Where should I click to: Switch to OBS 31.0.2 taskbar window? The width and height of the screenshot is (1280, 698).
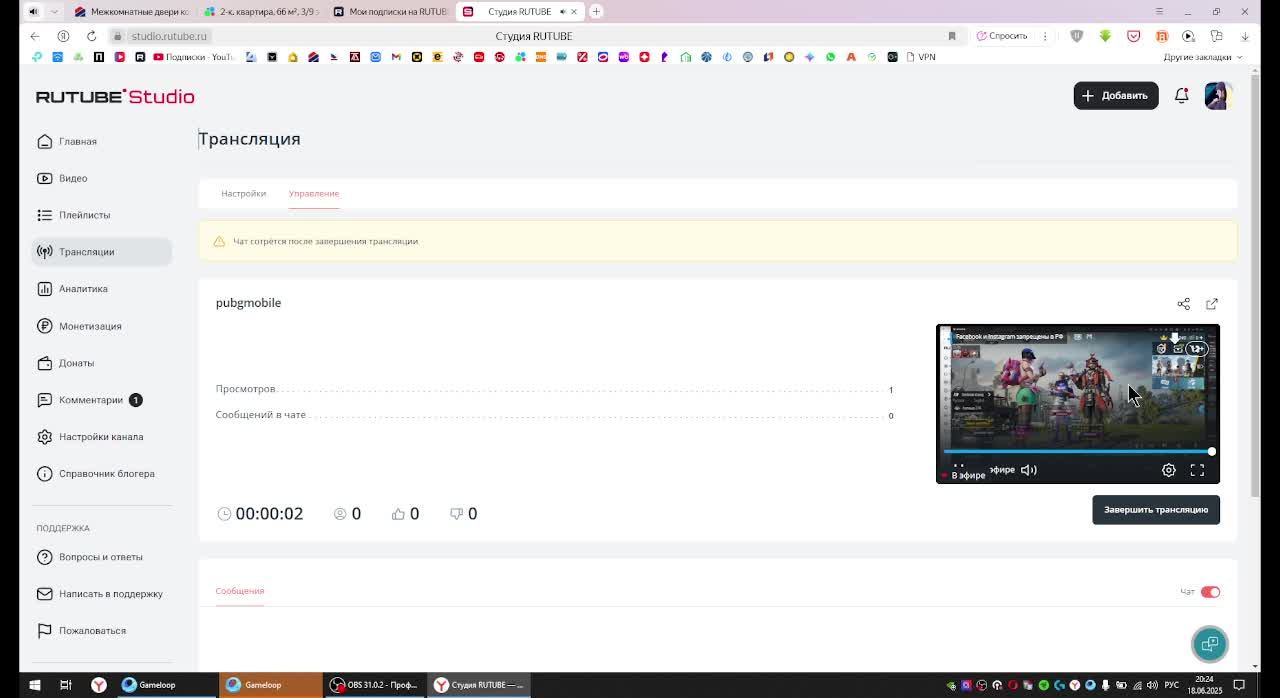pyautogui.click(x=375, y=685)
